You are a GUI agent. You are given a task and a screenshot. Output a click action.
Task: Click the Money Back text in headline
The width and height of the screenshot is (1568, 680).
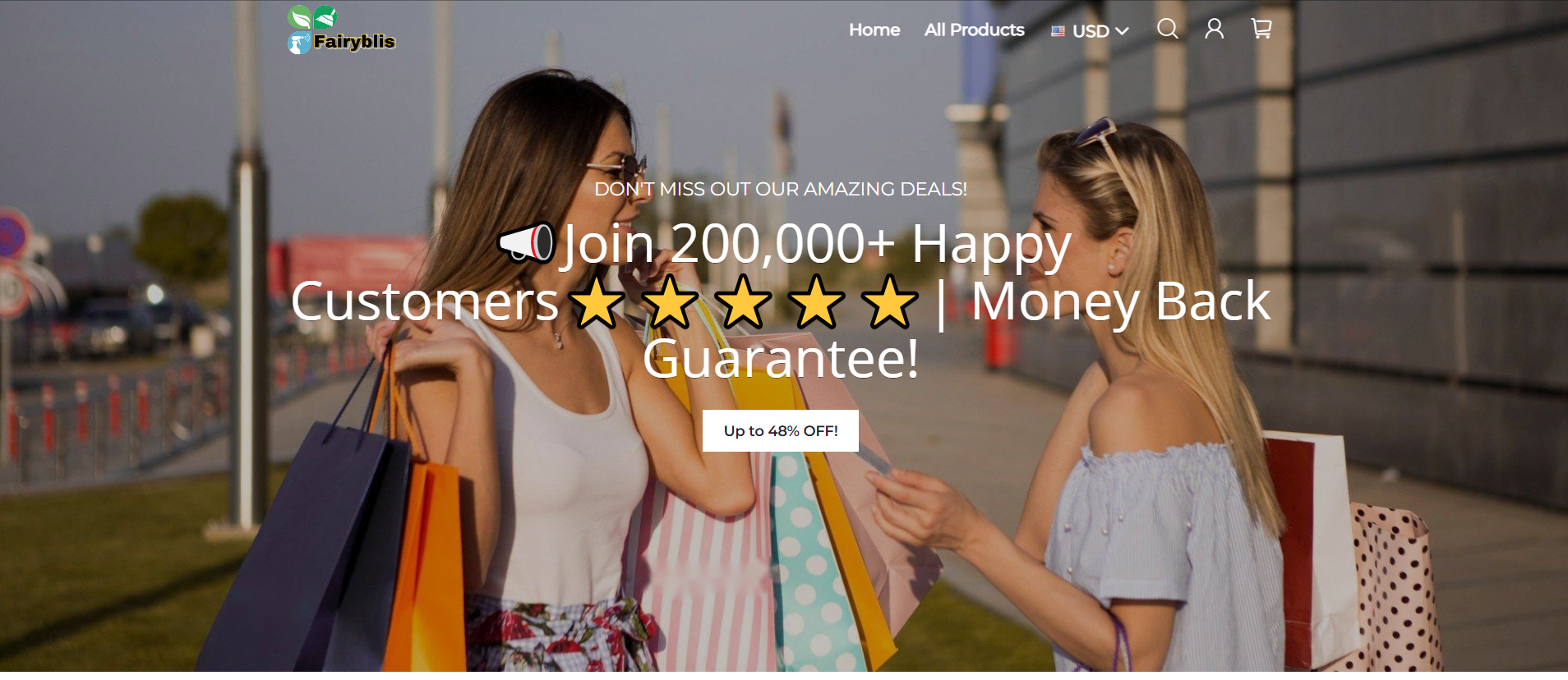[1121, 301]
